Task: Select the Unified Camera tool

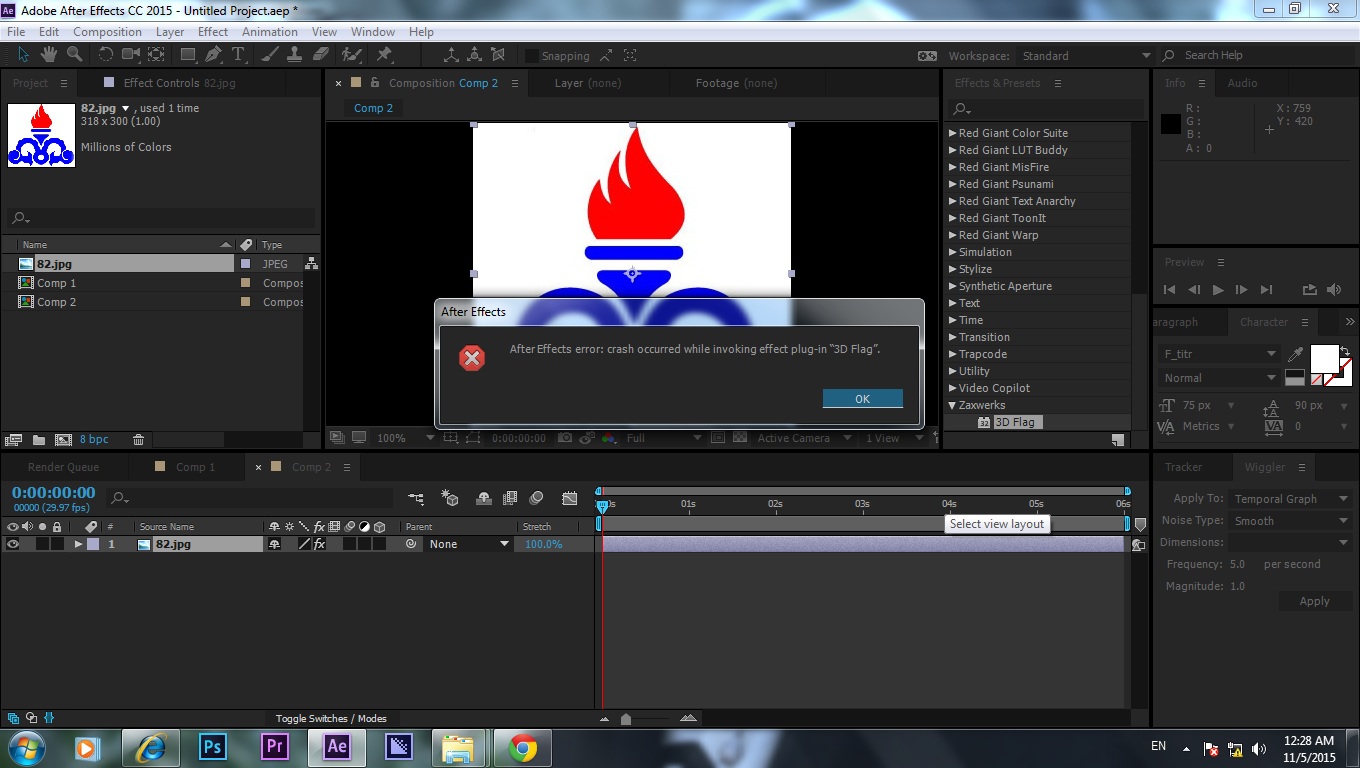Action: tap(131, 55)
